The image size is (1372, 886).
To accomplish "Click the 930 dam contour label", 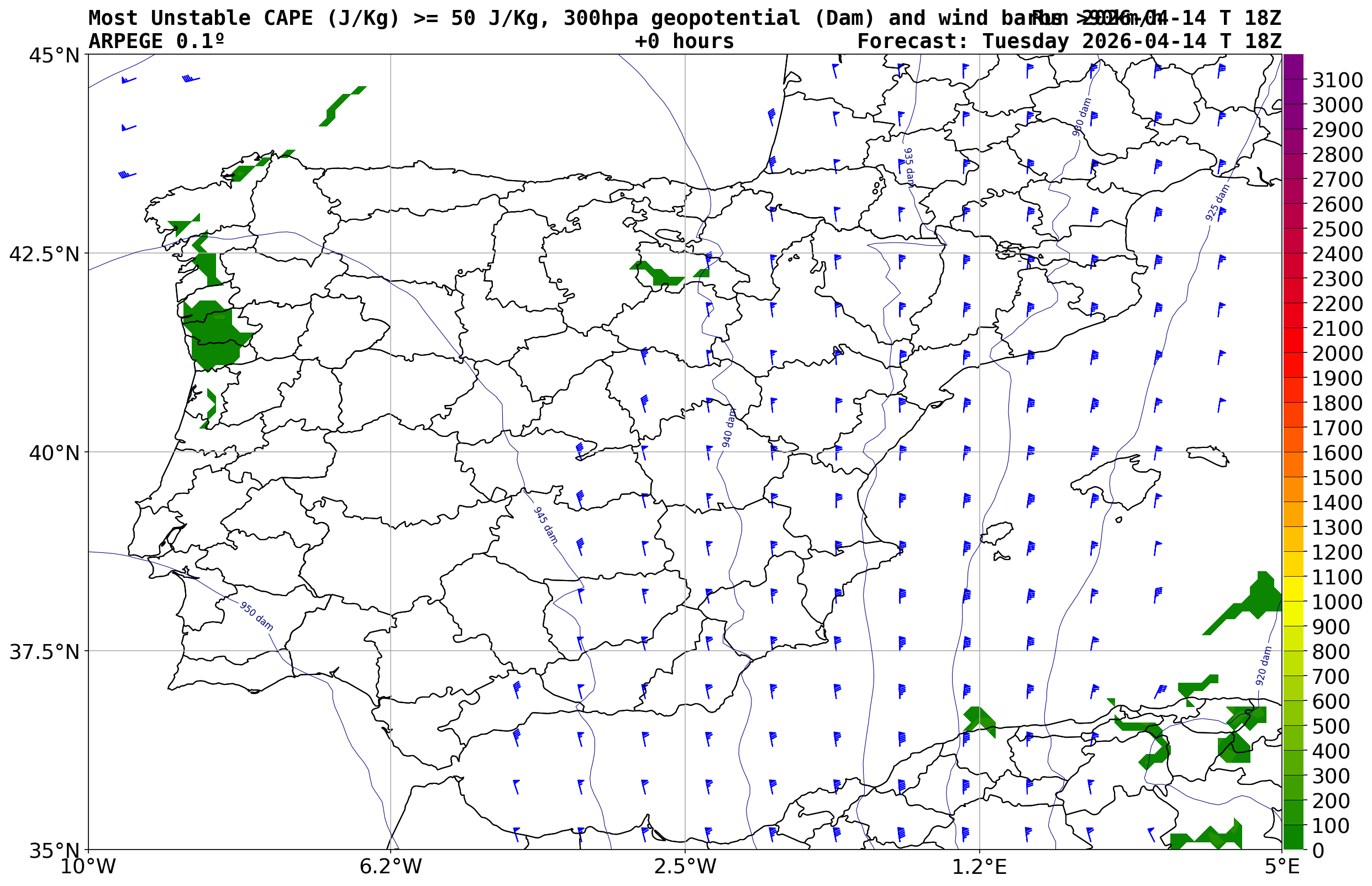I will pyautogui.click(x=1081, y=117).
